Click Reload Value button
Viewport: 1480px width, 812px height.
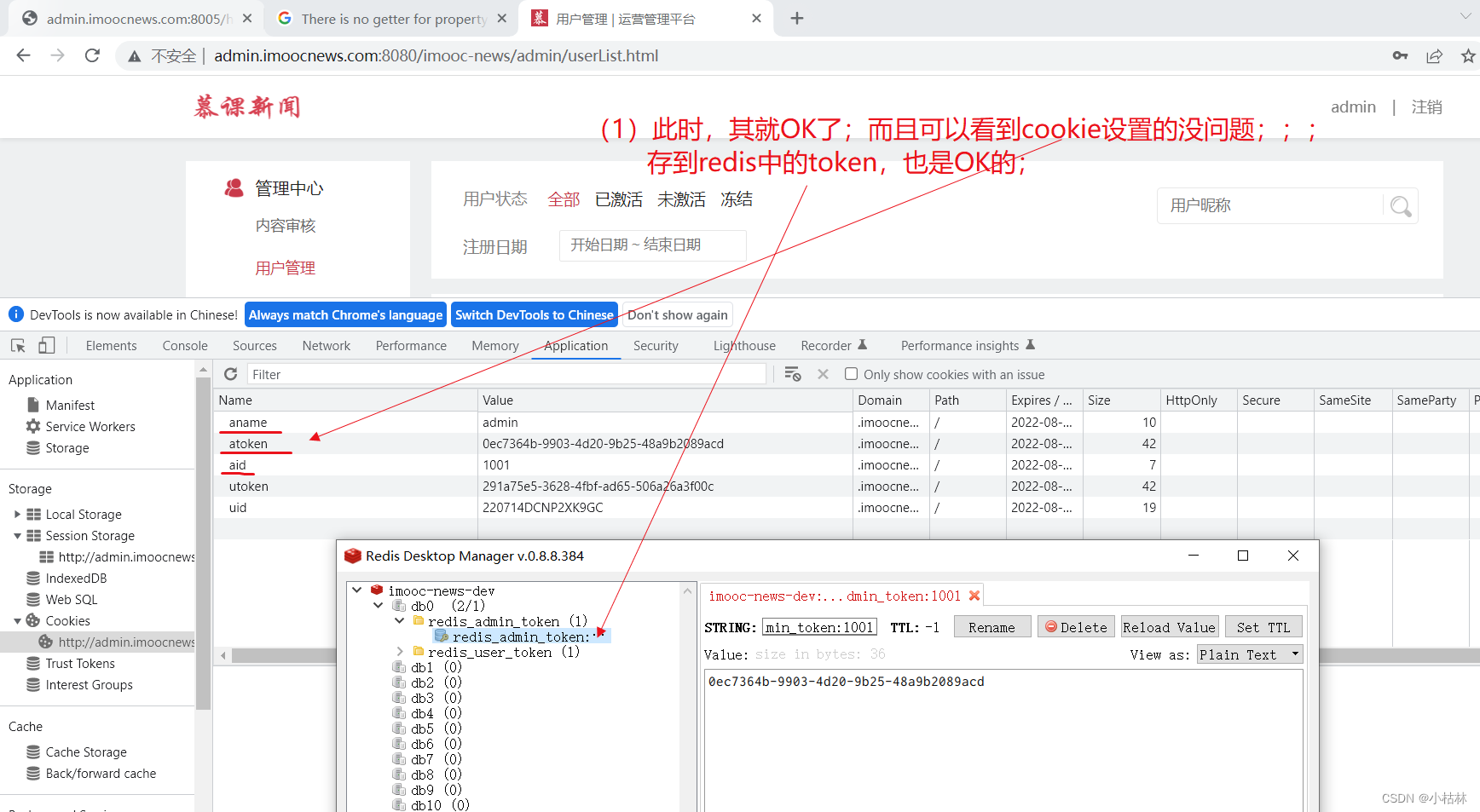[x=1169, y=627]
